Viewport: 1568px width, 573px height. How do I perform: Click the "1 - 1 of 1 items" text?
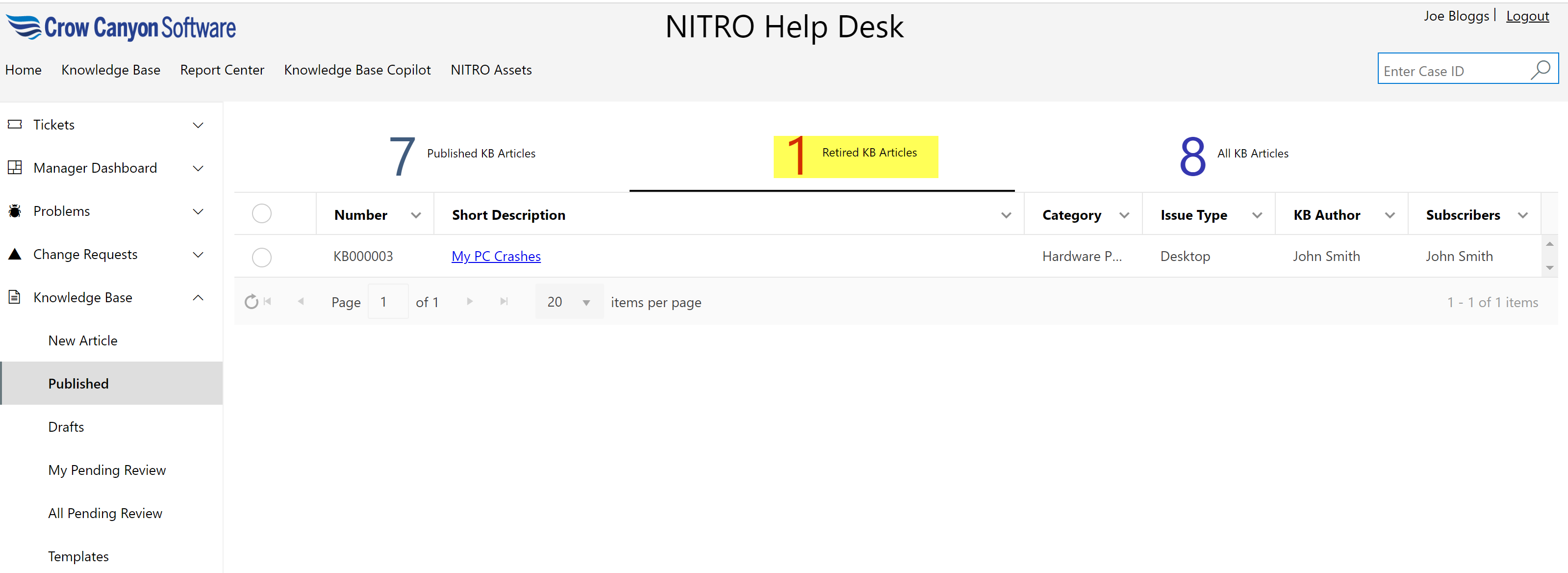(1492, 302)
